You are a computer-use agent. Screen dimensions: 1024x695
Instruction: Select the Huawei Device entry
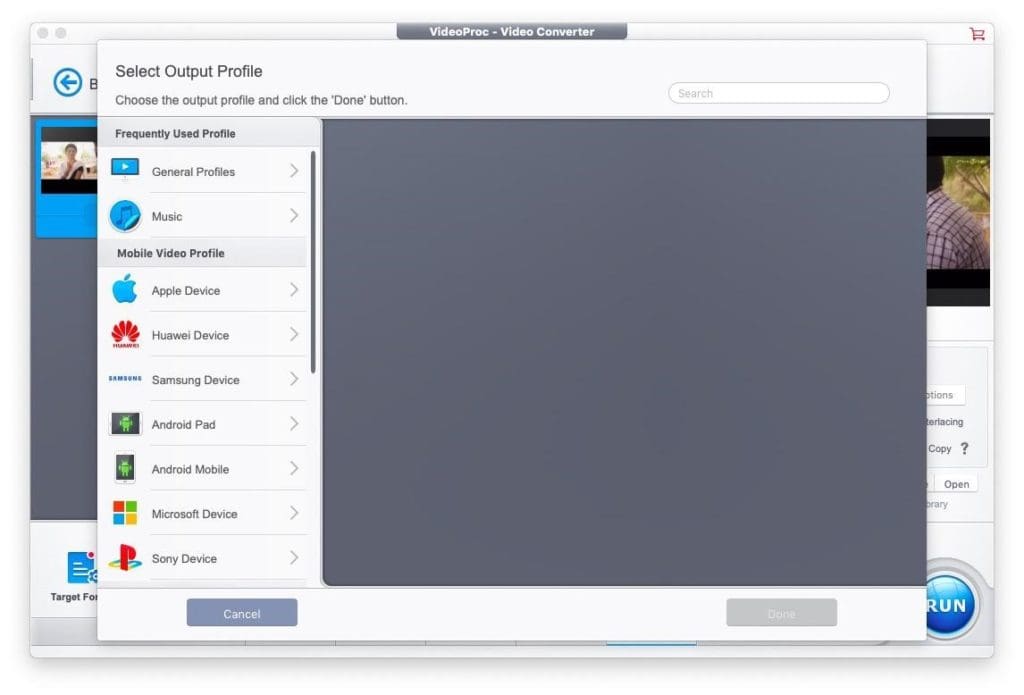tap(190, 335)
